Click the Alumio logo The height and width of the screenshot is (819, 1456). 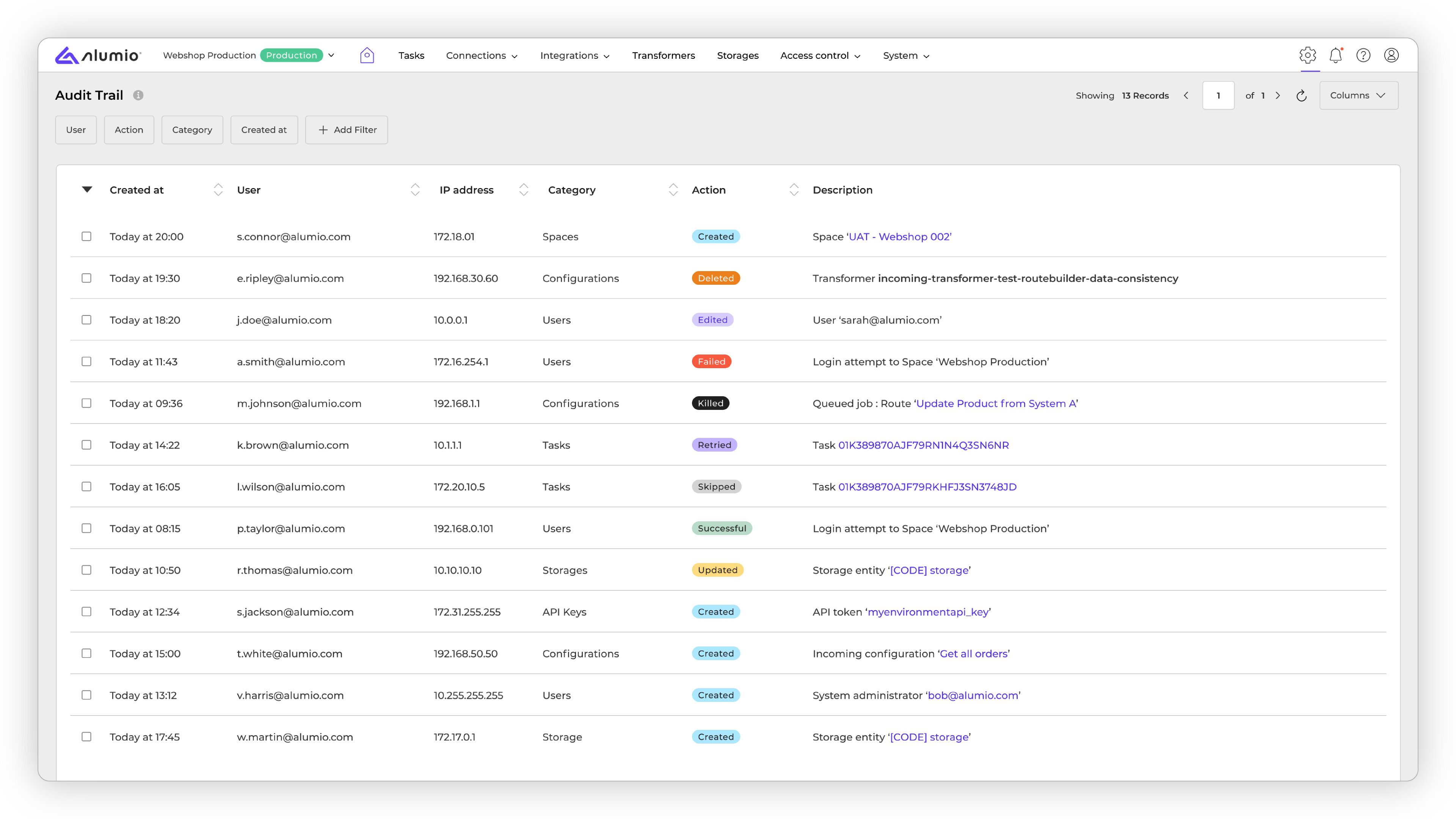click(x=98, y=55)
